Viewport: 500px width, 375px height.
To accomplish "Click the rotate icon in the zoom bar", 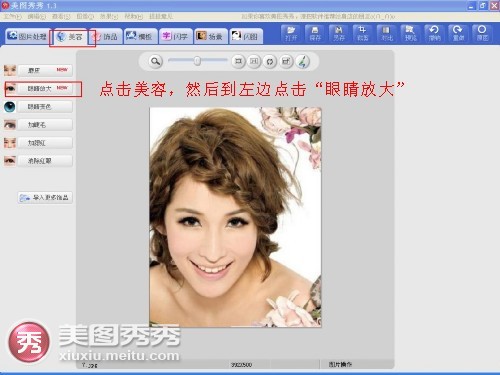I will [x=270, y=61].
